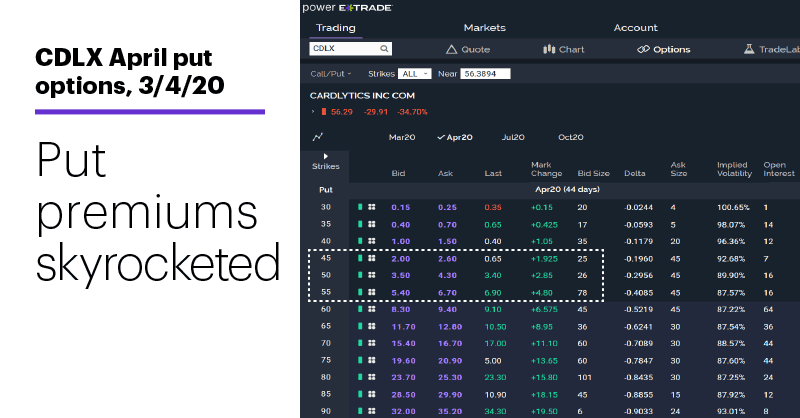The height and width of the screenshot is (418, 800).
Task: Click the Open Interest column header
Action: [779, 169]
